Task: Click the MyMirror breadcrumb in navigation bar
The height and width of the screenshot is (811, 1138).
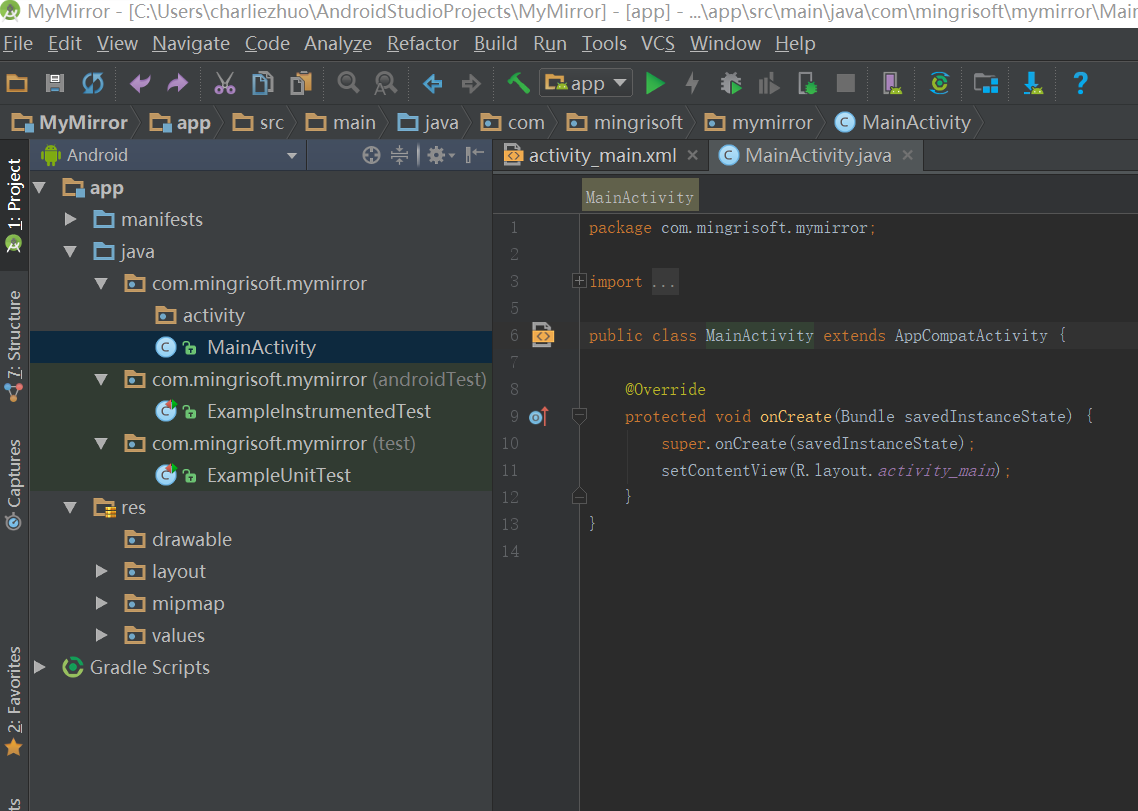Action: click(70, 123)
